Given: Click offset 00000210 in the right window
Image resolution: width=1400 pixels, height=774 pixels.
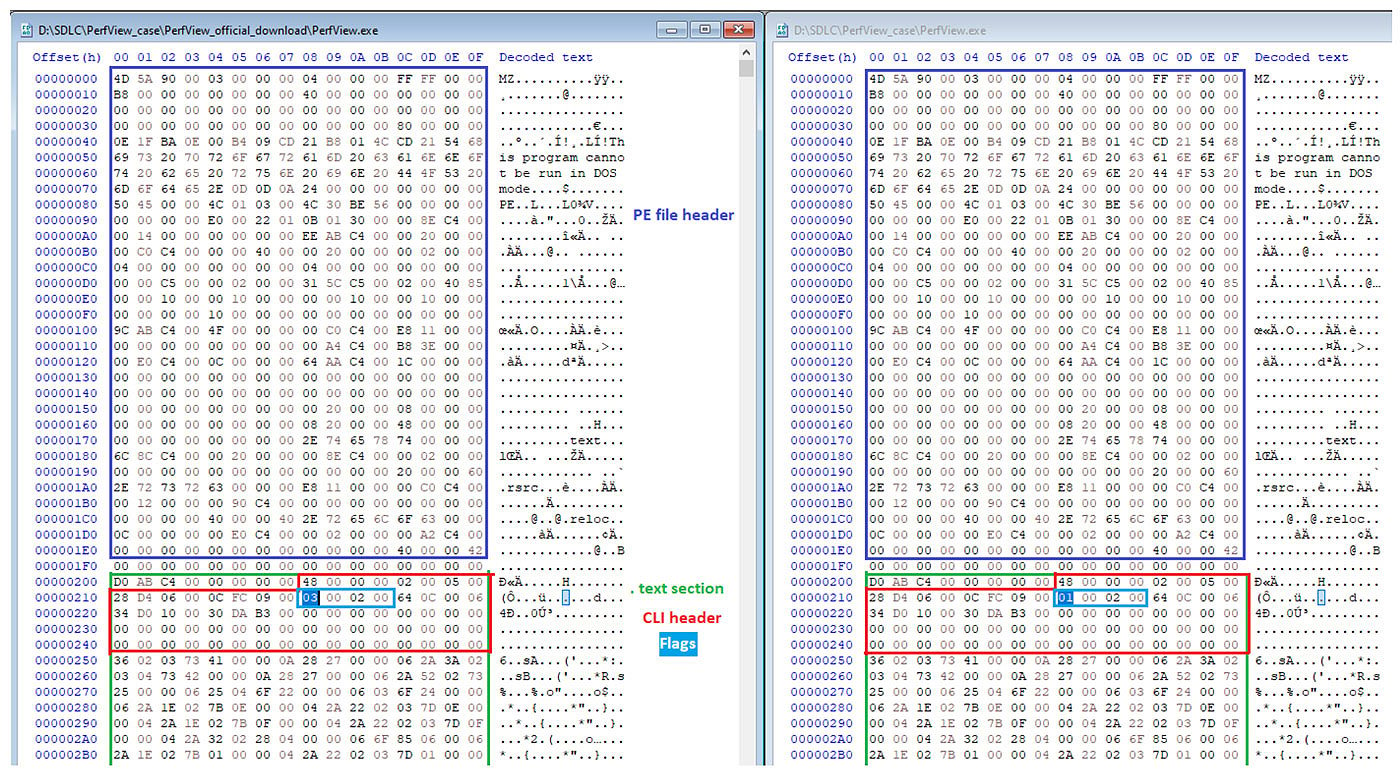Looking at the screenshot, I should [x=822, y=597].
